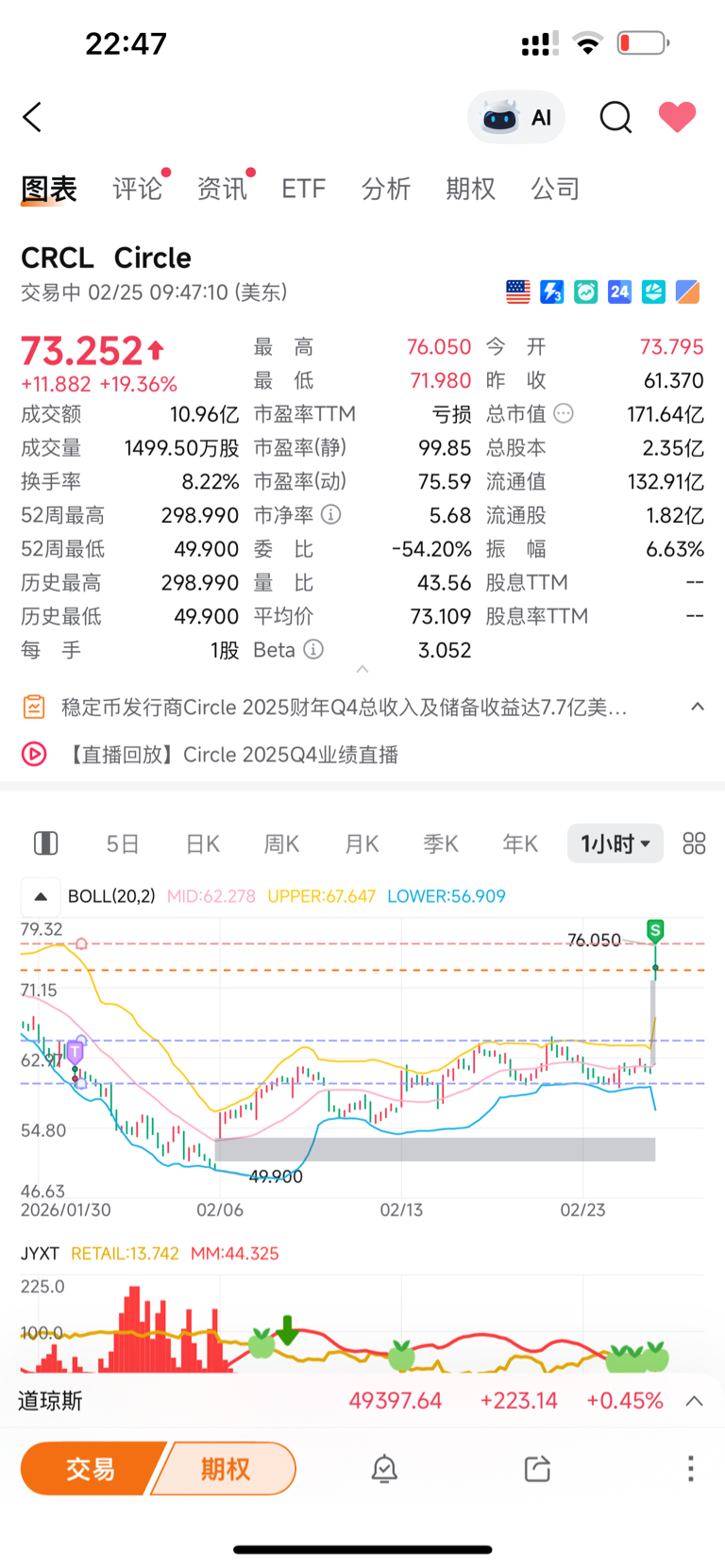Tap the 52周最高 298.990 value
The width and height of the screenshot is (725, 1568).
tap(200, 515)
